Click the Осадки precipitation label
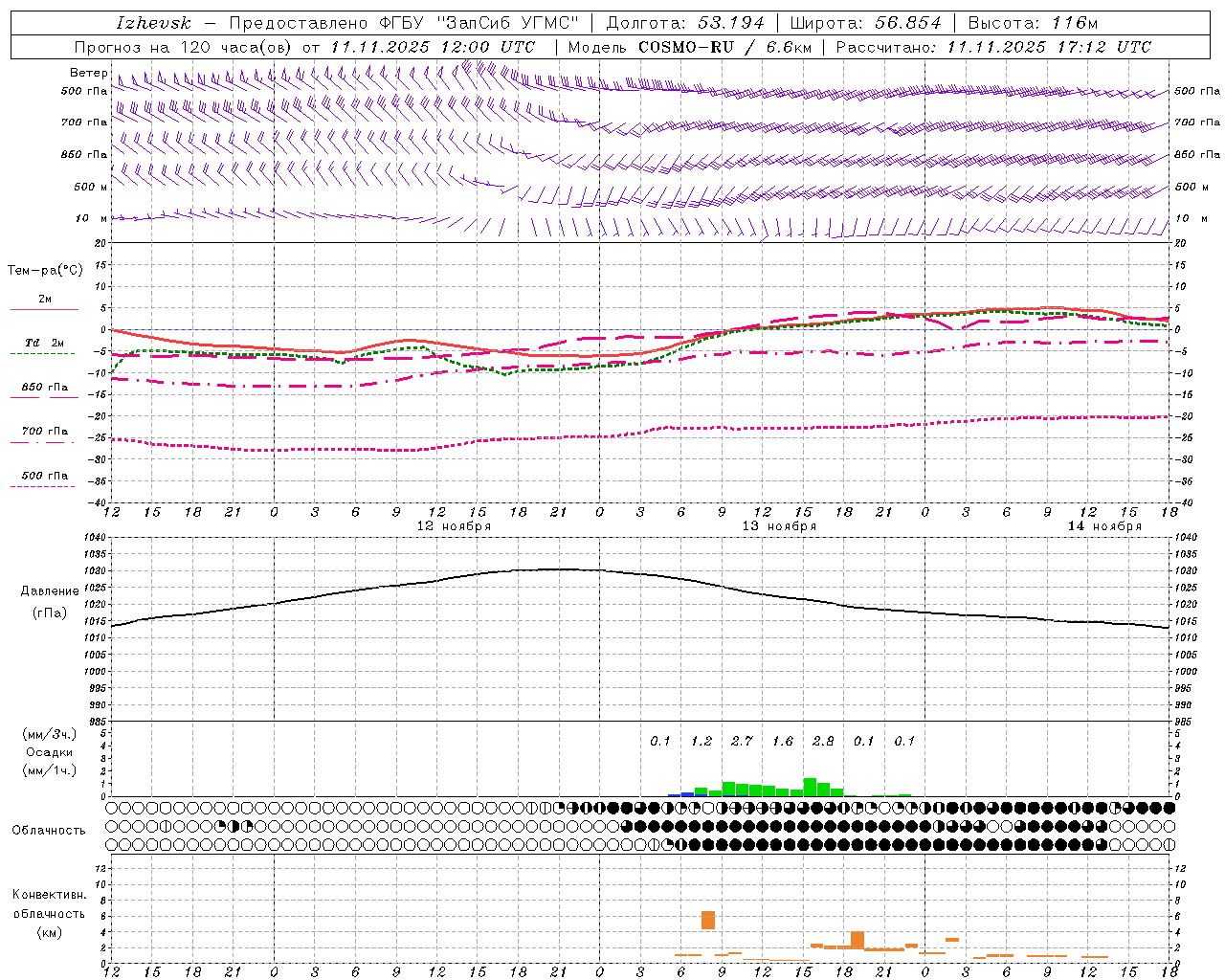Image resolution: width=1225 pixels, height=980 pixels. (49, 752)
